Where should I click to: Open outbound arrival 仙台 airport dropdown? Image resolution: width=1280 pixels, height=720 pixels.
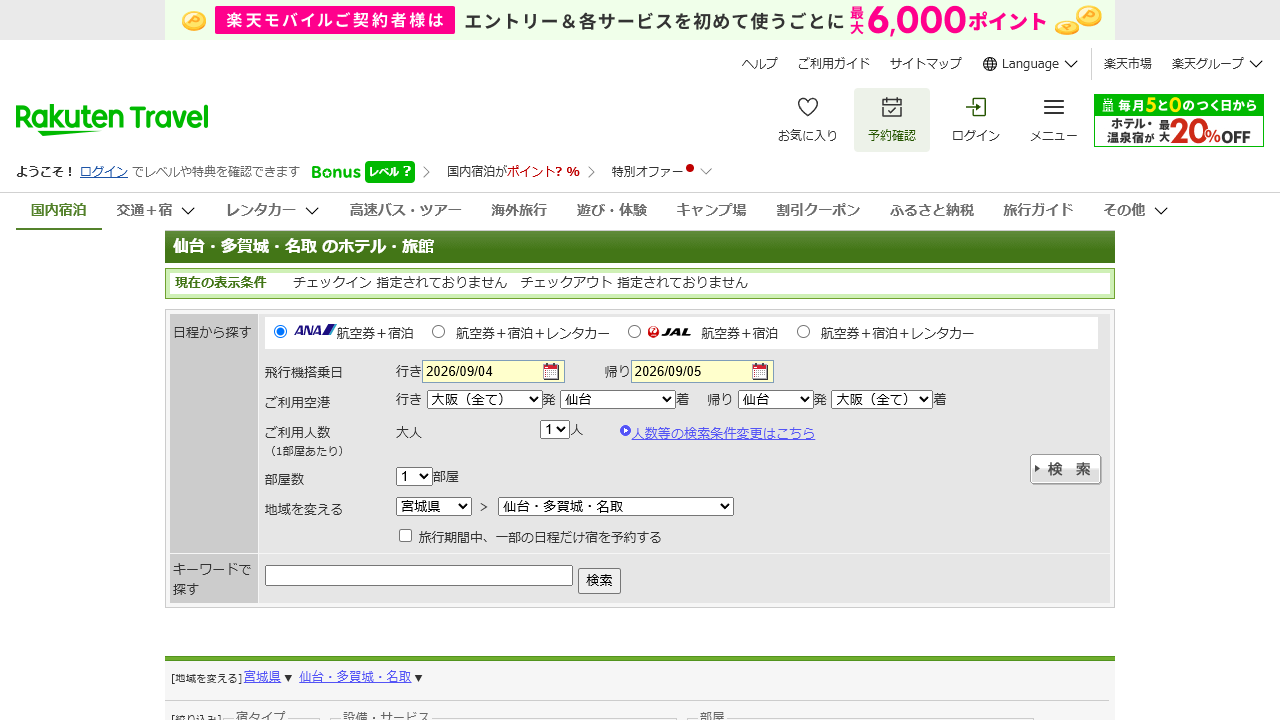click(618, 399)
